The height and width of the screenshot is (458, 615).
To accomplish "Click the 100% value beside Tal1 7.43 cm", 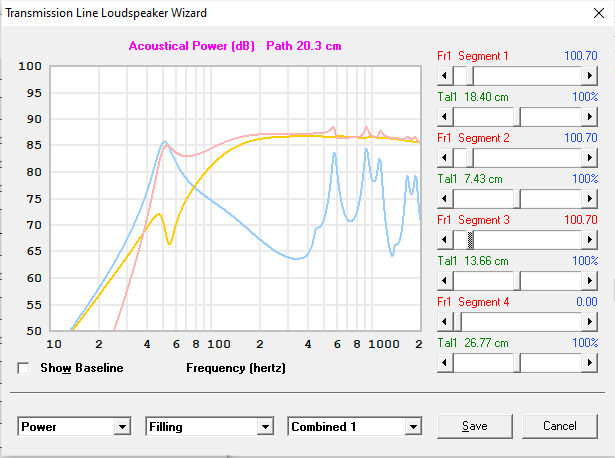I will pos(585,179).
